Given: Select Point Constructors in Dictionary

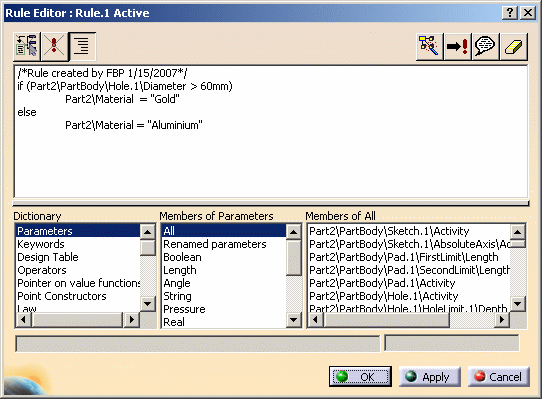Looking at the screenshot, I should (x=78, y=296).
